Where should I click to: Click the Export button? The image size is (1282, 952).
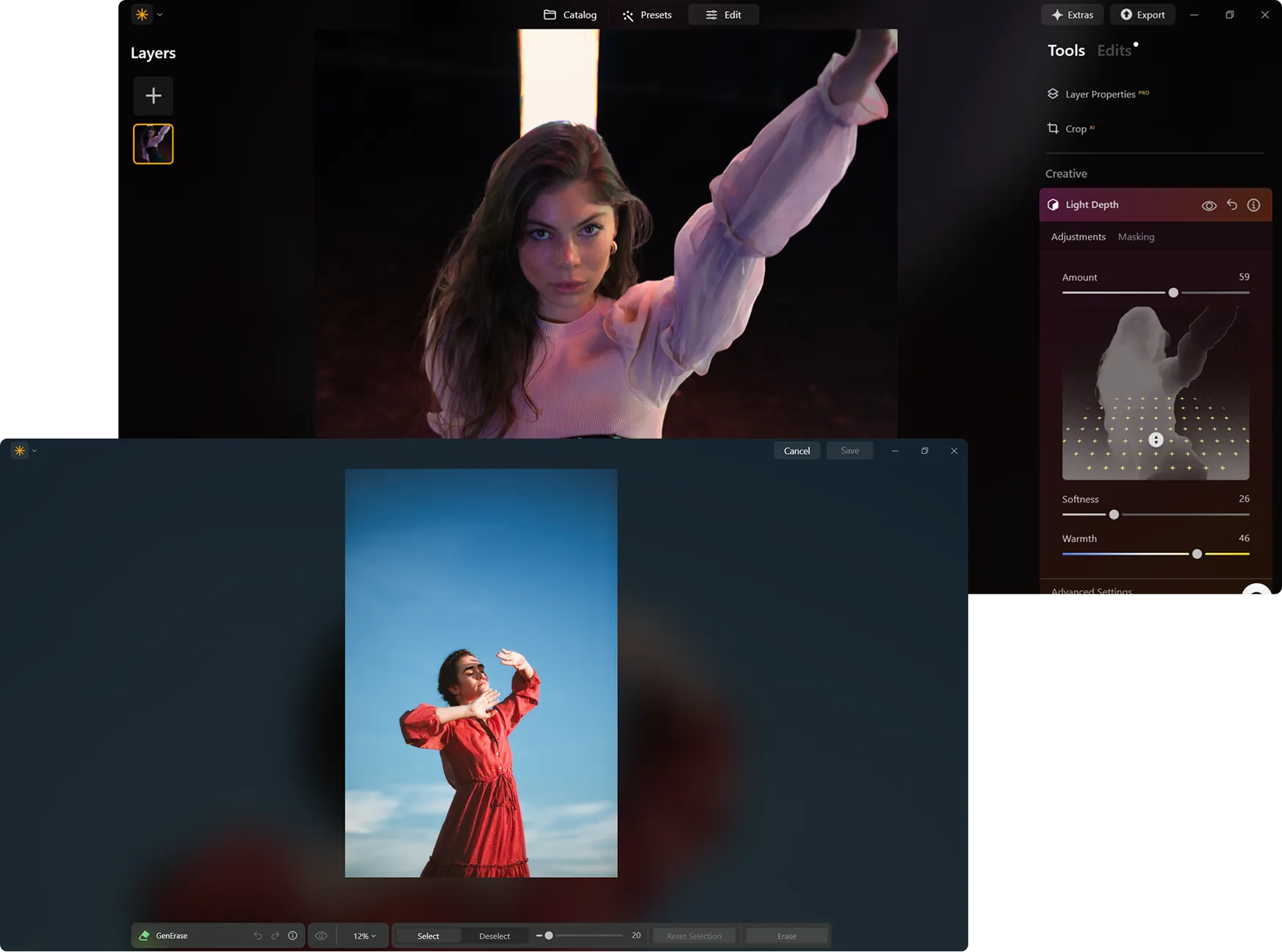[1142, 15]
